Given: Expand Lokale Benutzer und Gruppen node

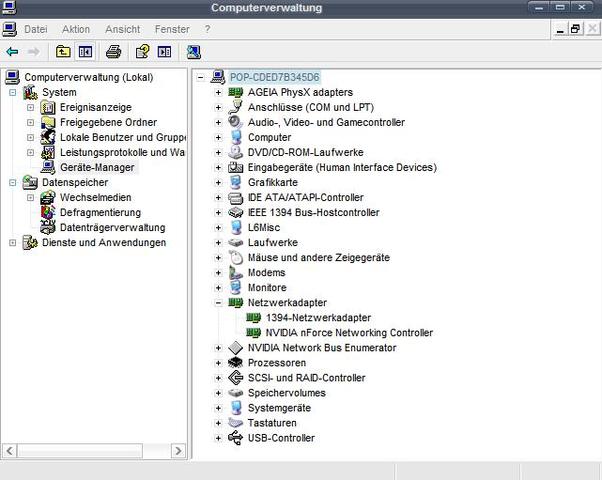Looking at the screenshot, I should (x=30, y=137).
